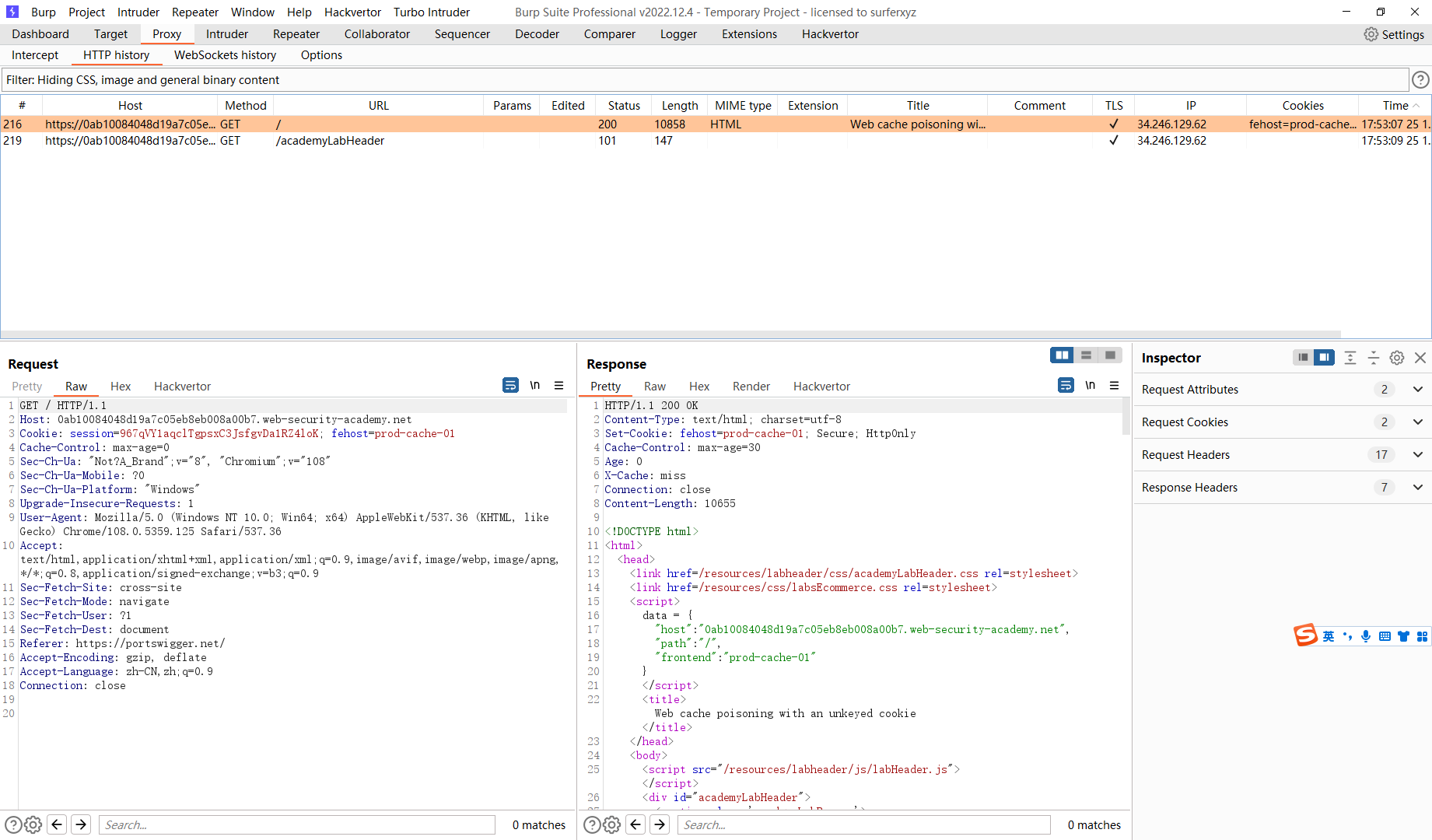The height and width of the screenshot is (840, 1432).
Task: Sort history by Time column header
Action: click(x=1395, y=106)
